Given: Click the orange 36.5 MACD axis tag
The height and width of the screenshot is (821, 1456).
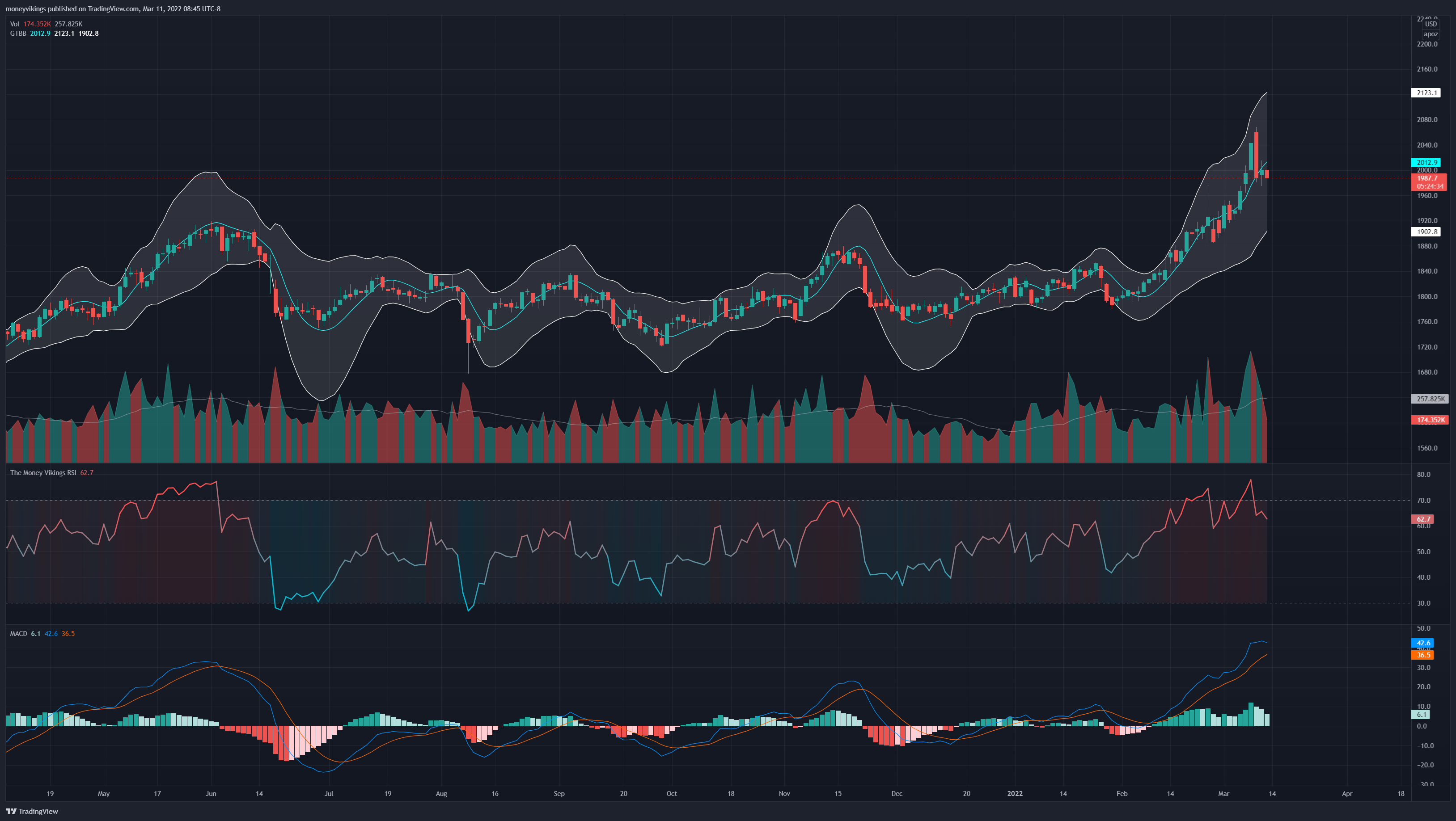Looking at the screenshot, I should 1422,655.
